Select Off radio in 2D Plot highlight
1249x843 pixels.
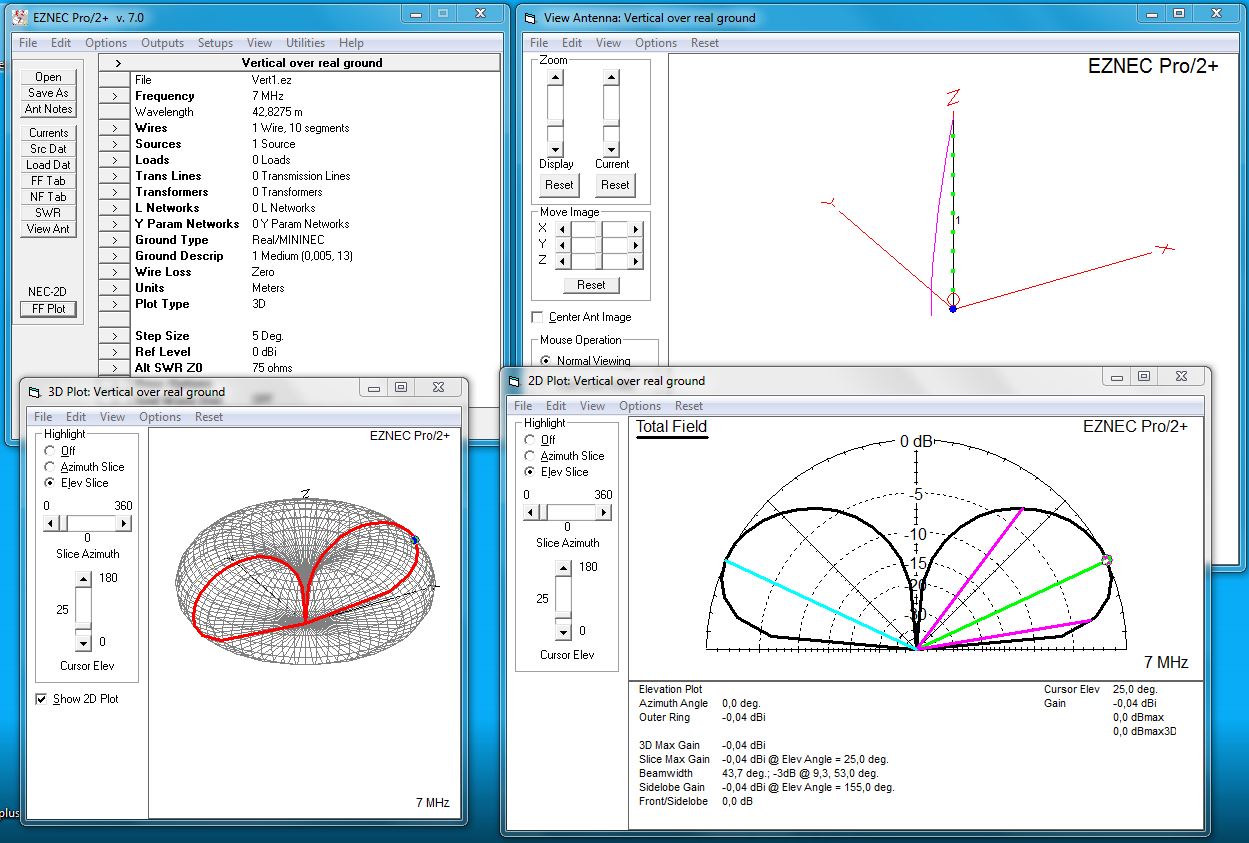point(530,440)
